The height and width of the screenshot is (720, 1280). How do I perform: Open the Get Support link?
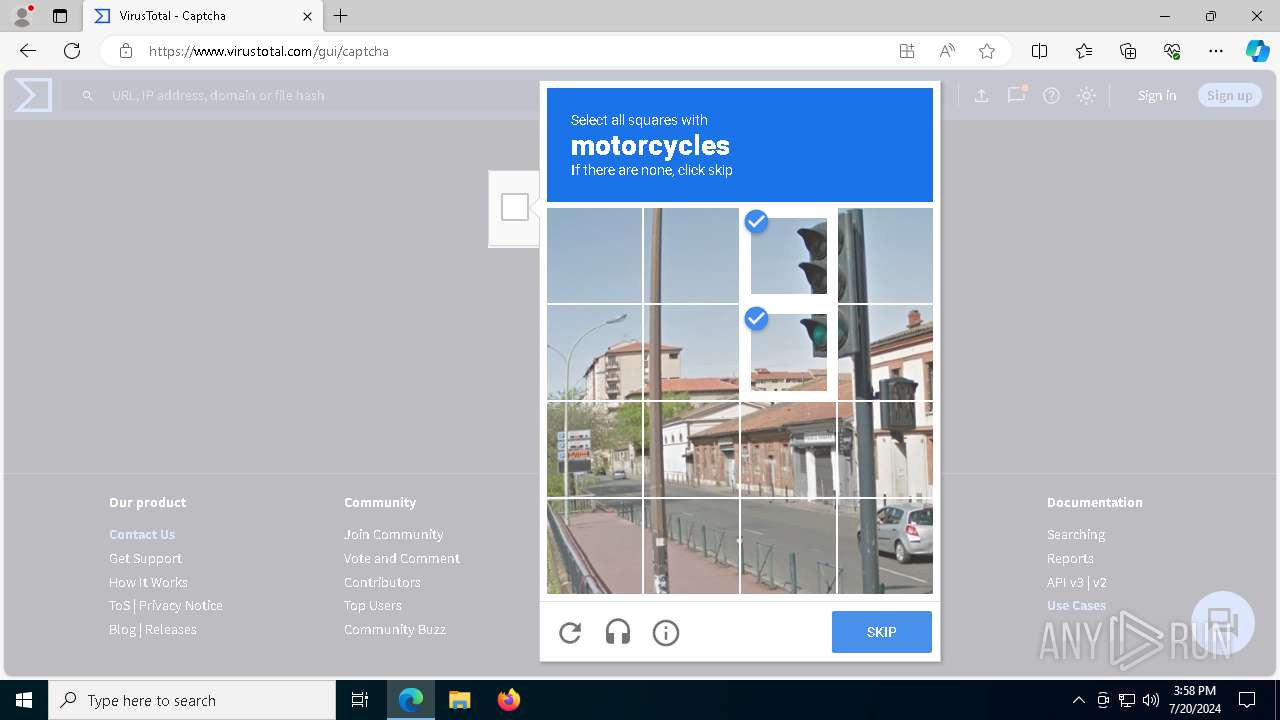[145, 558]
